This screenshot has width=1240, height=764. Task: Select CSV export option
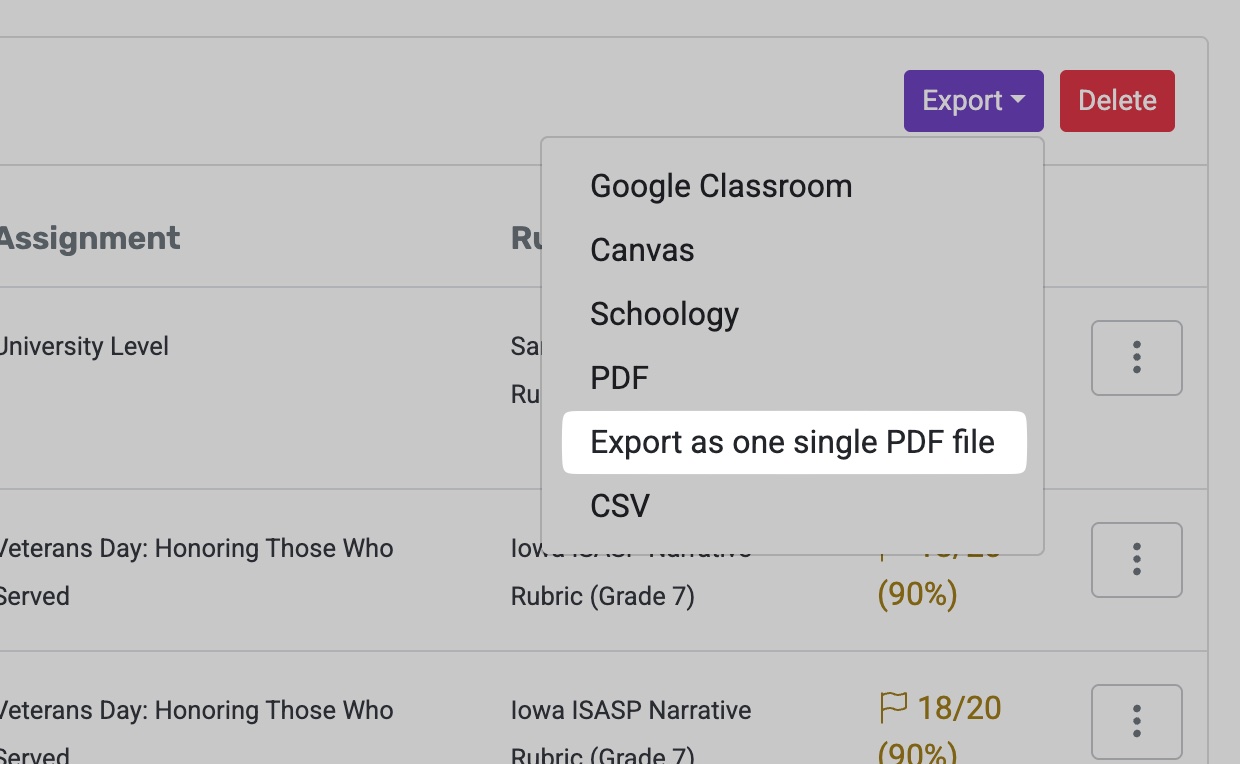tap(792, 506)
